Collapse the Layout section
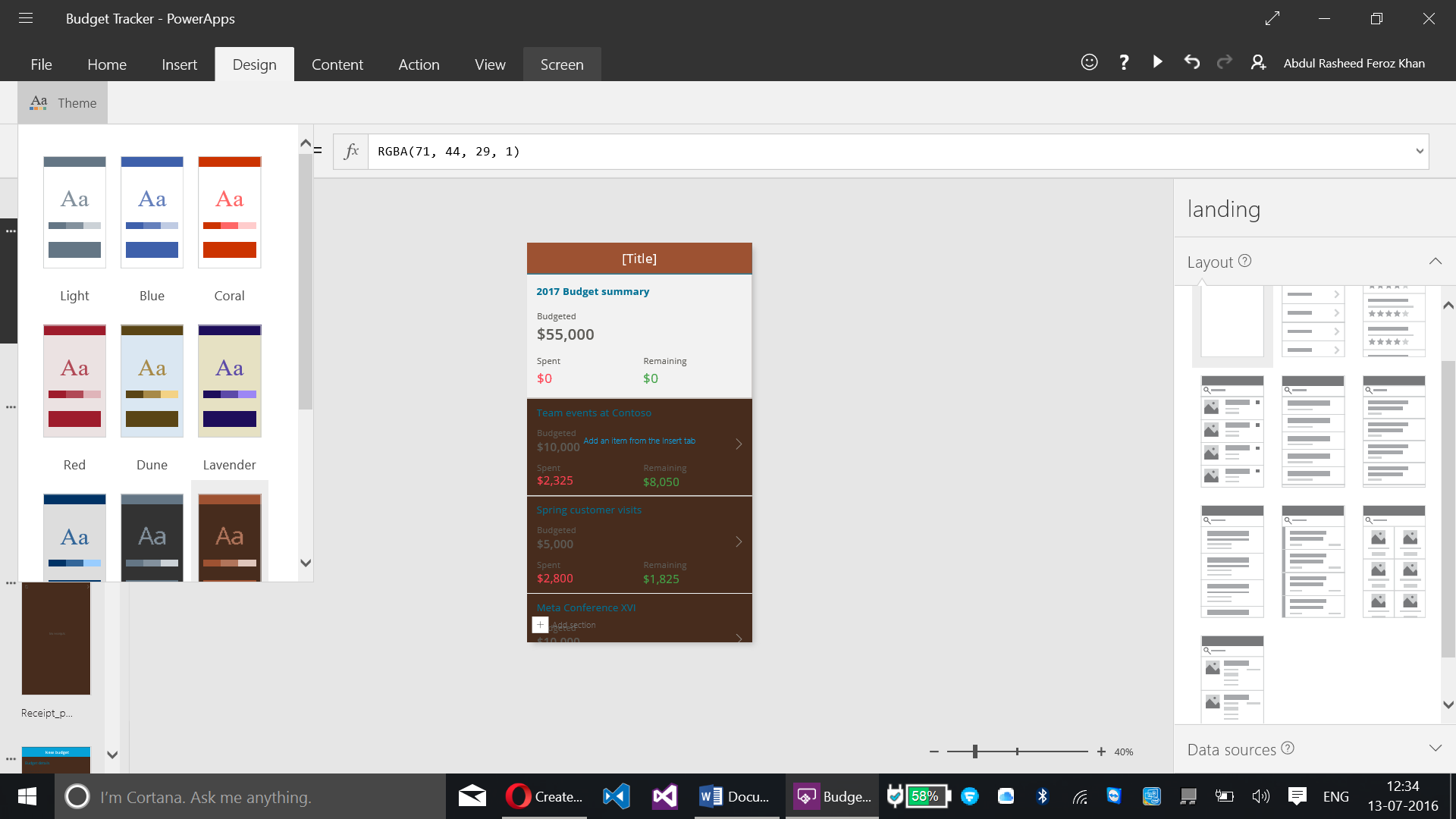 pyautogui.click(x=1435, y=261)
